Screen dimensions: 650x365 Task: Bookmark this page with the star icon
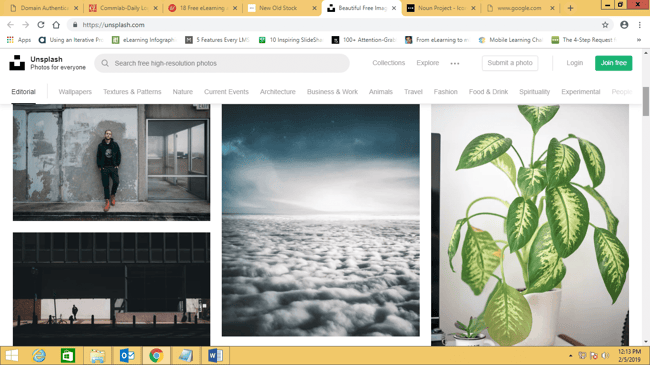tap(605, 25)
